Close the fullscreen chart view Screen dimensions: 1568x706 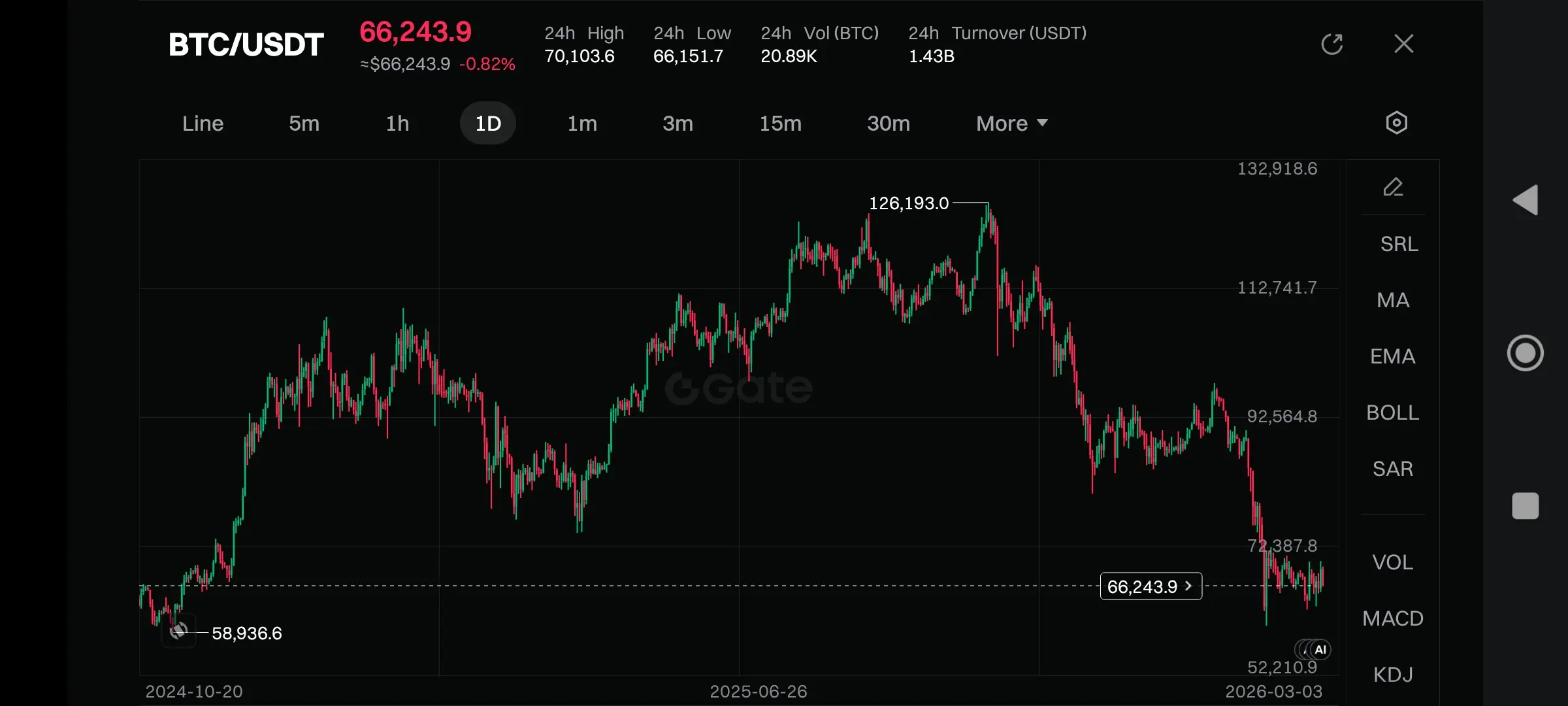1403,44
